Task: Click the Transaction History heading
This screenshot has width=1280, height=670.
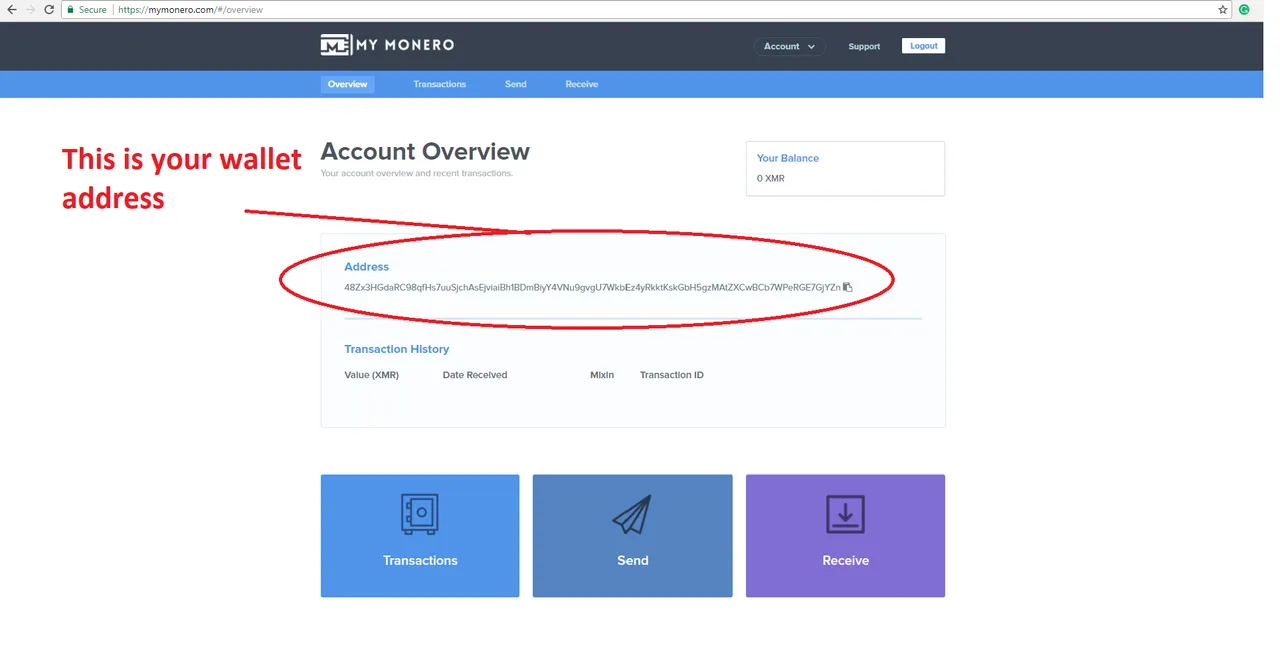Action: pos(397,349)
